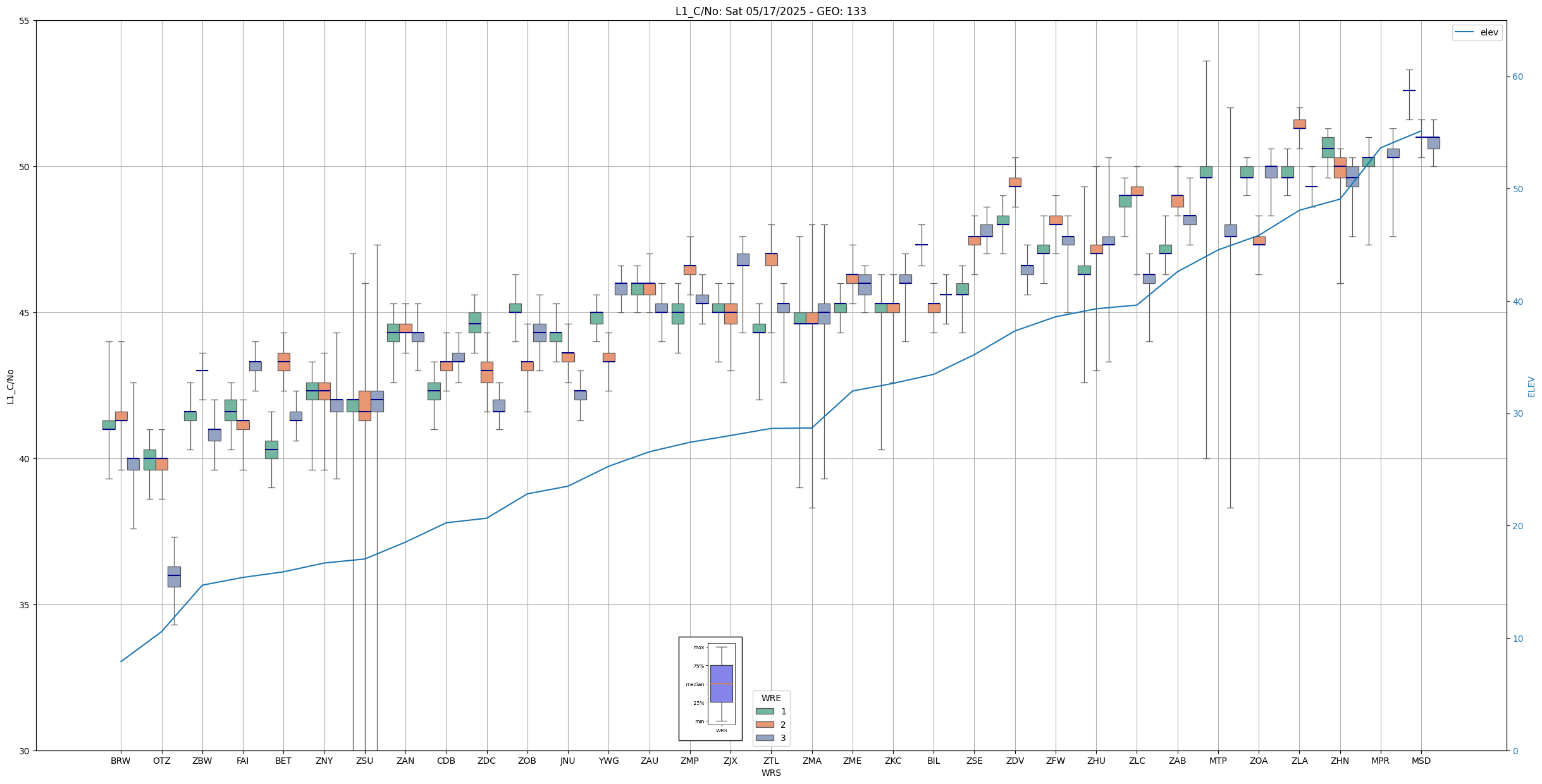Click the BRW station tick label
The height and width of the screenshot is (784, 1542).
click(120, 761)
